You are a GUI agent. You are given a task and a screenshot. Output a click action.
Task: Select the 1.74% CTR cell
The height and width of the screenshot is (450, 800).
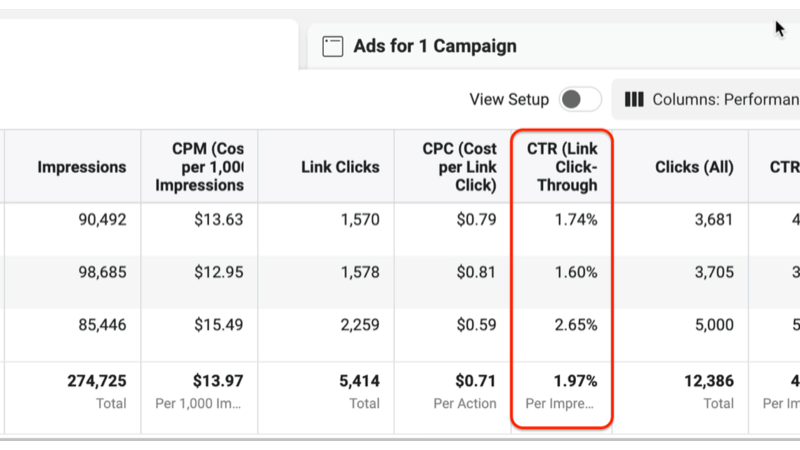[575, 220]
